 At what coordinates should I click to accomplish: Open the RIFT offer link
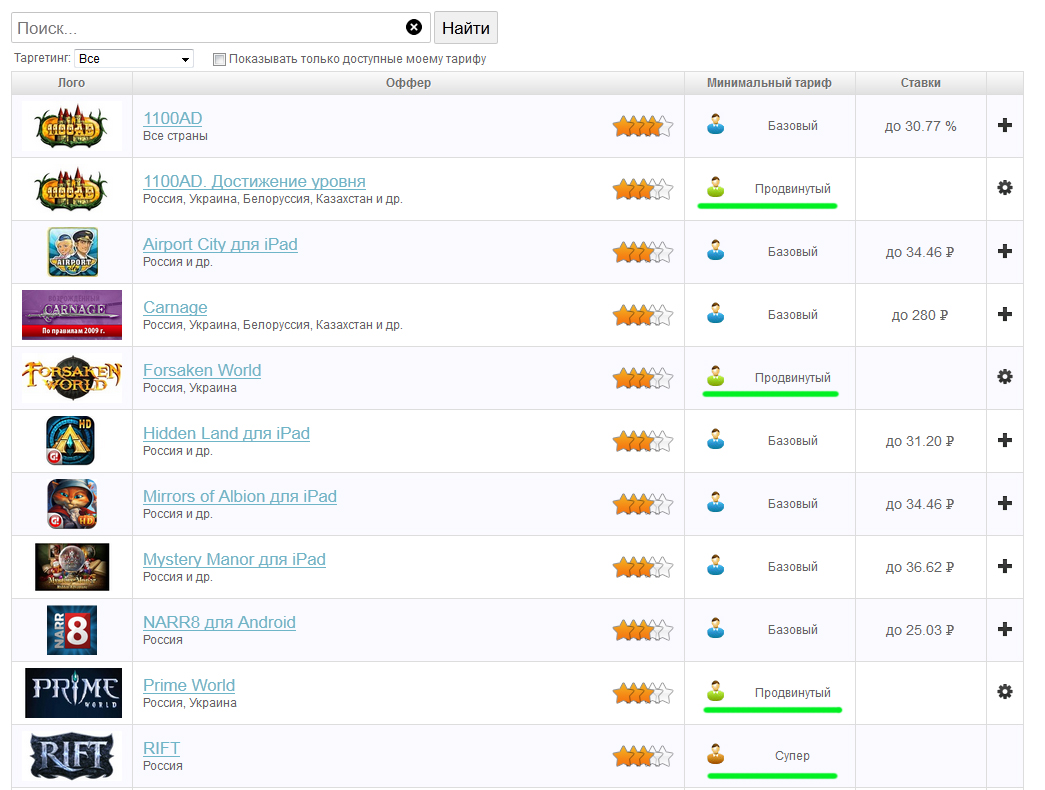[x=161, y=748]
